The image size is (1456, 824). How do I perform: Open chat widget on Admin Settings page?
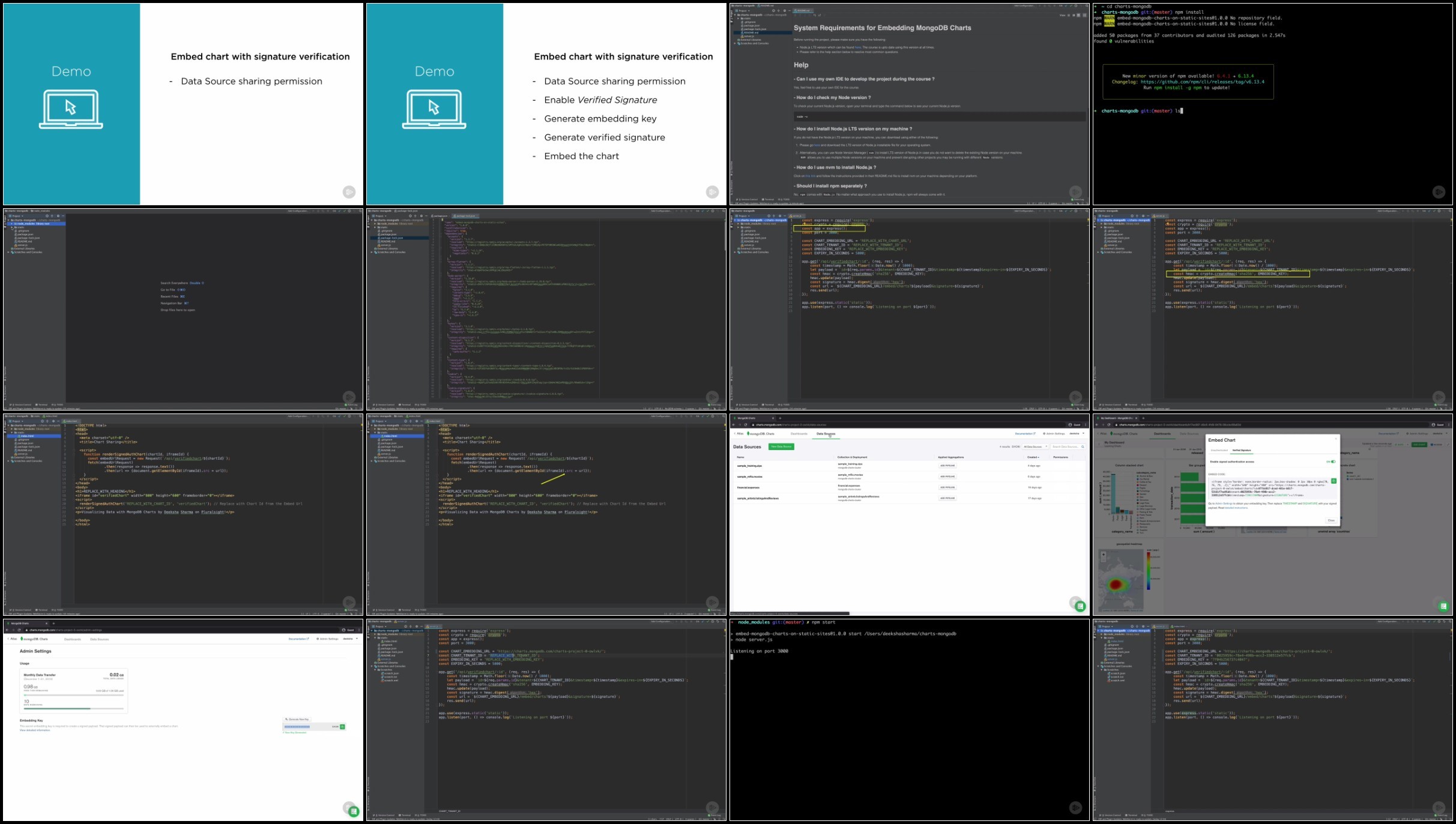pos(354,811)
